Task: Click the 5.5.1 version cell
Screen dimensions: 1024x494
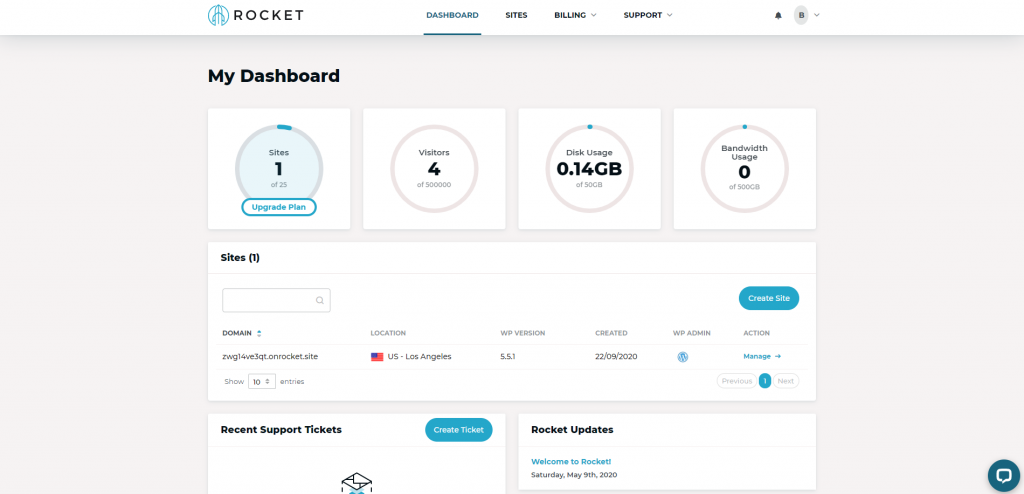Action: click(x=508, y=357)
